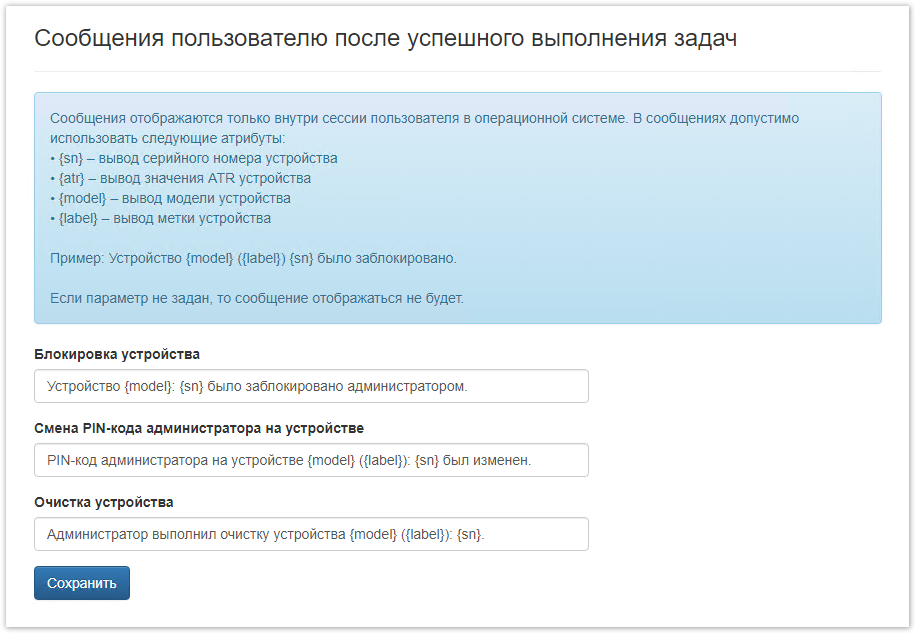The width and height of the screenshot is (915, 633).
Task: Click the {sn} serial number attribute line
Action: pos(194,158)
